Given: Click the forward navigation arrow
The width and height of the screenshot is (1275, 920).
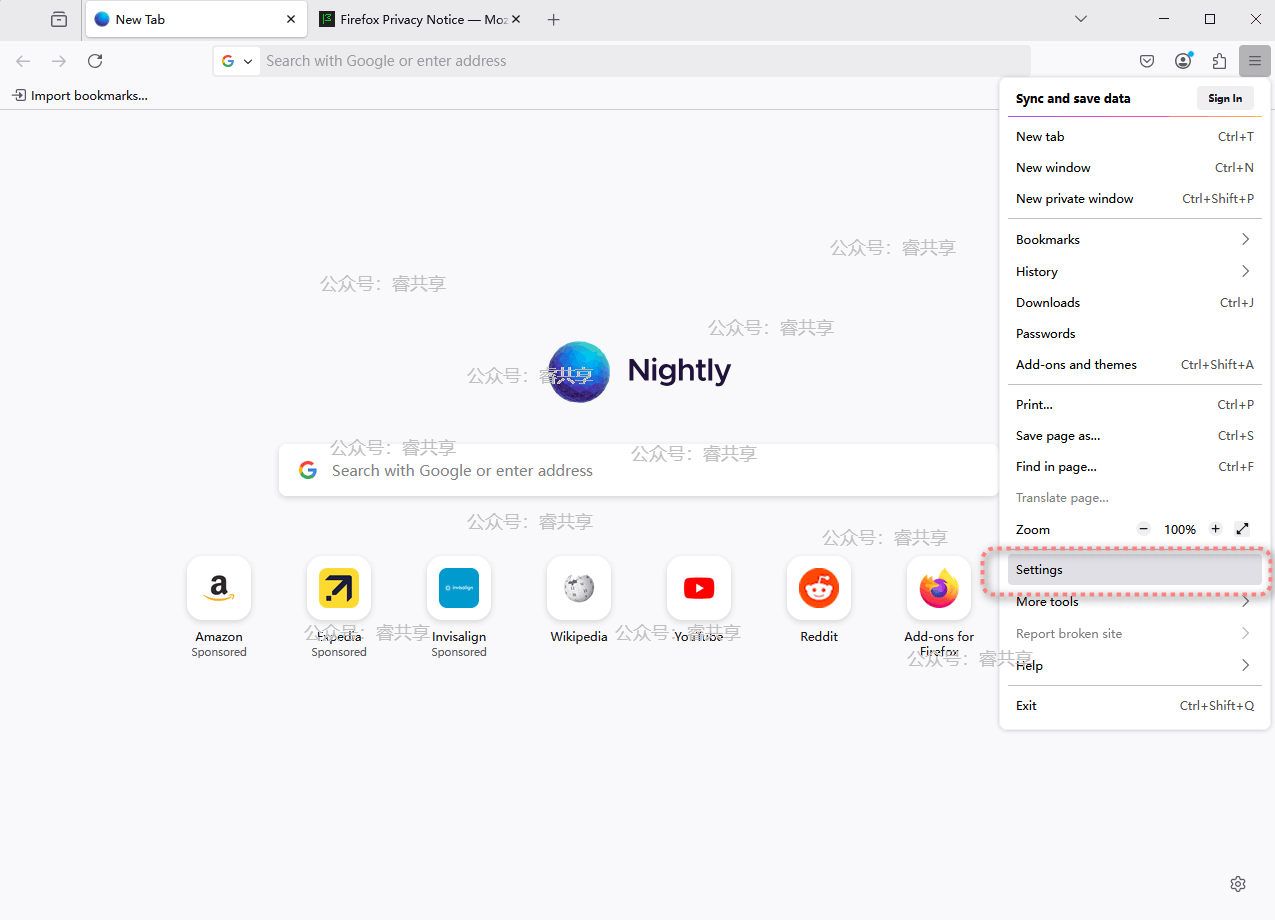Looking at the screenshot, I should click(59, 61).
